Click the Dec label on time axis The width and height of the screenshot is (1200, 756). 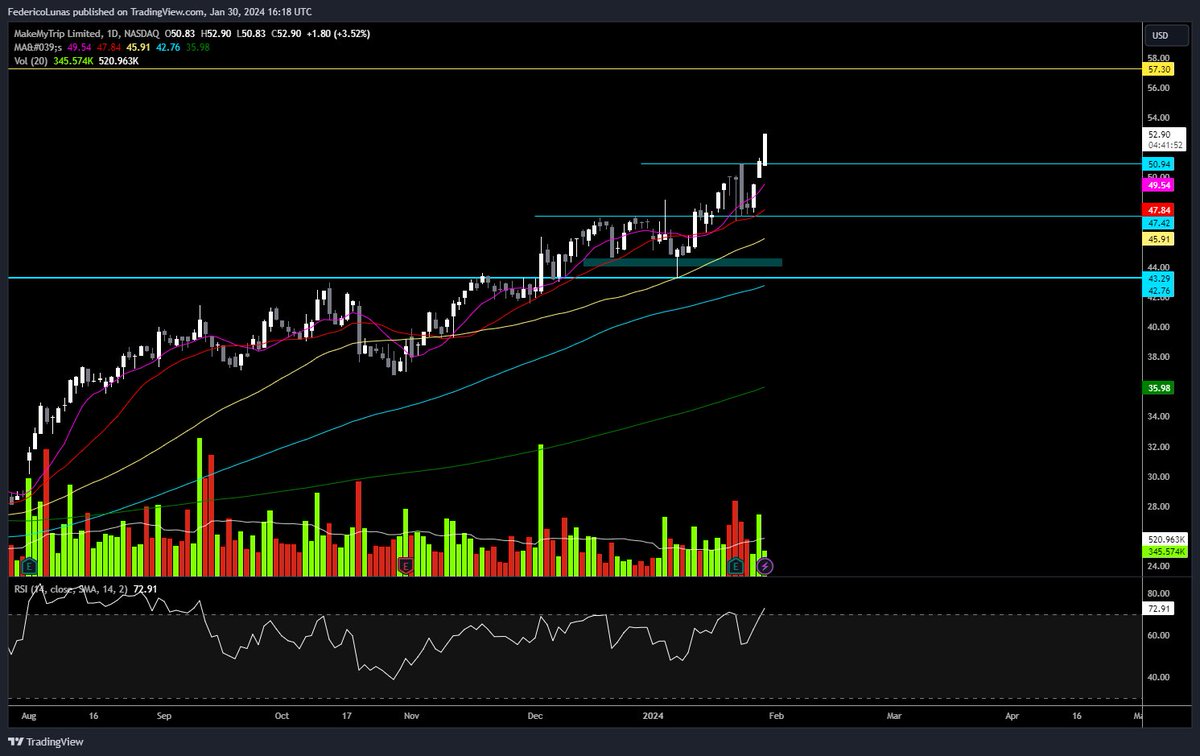click(x=535, y=716)
